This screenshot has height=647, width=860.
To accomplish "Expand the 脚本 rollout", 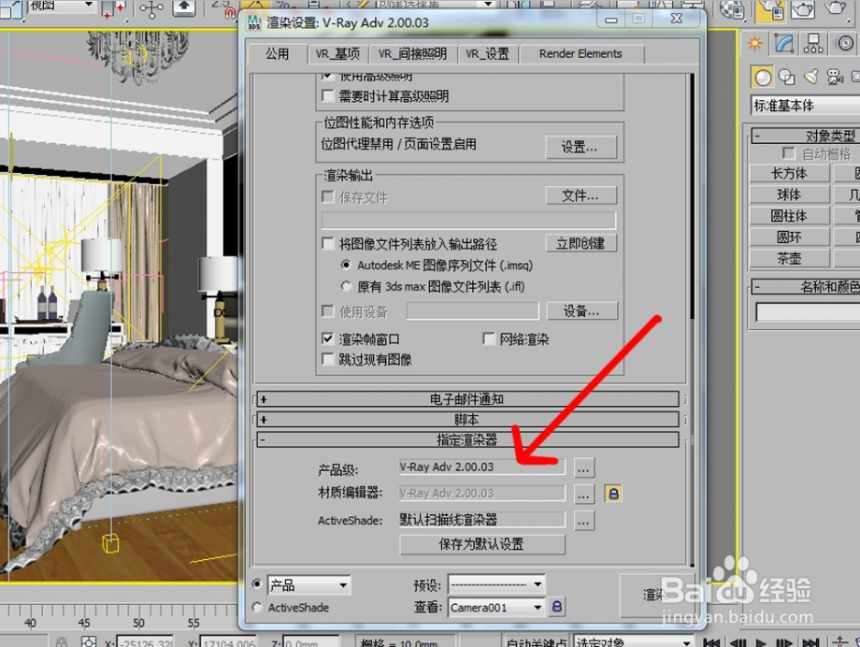I will (x=467, y=419).
